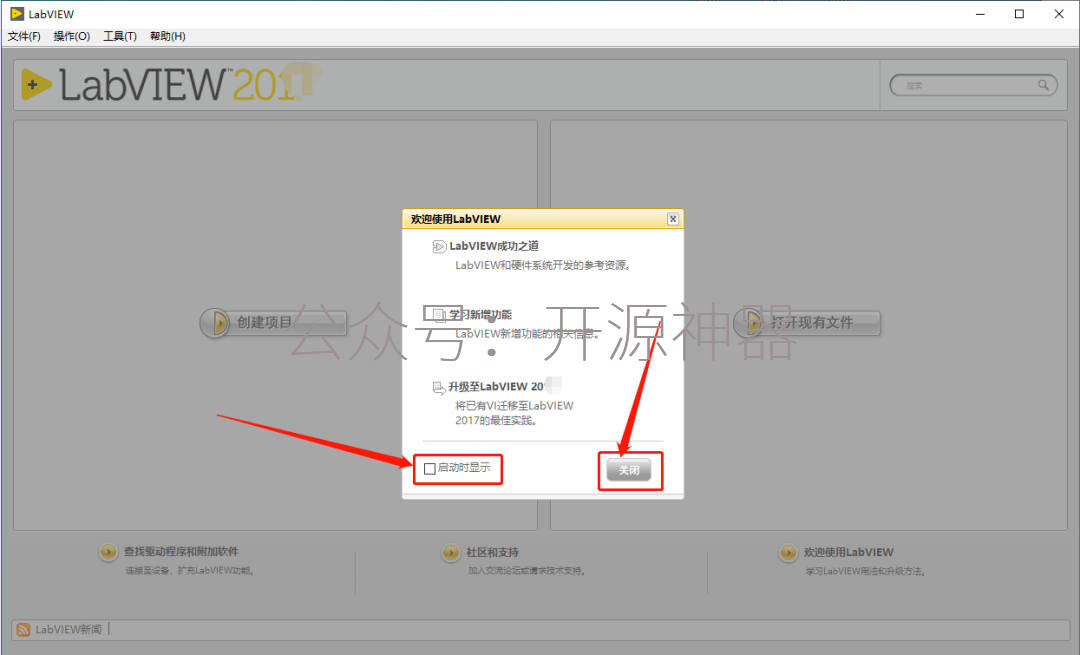Screen dimensions: 1080x655
Task: Click the LabVIEW新闻 label
Action: pos(68,630)
